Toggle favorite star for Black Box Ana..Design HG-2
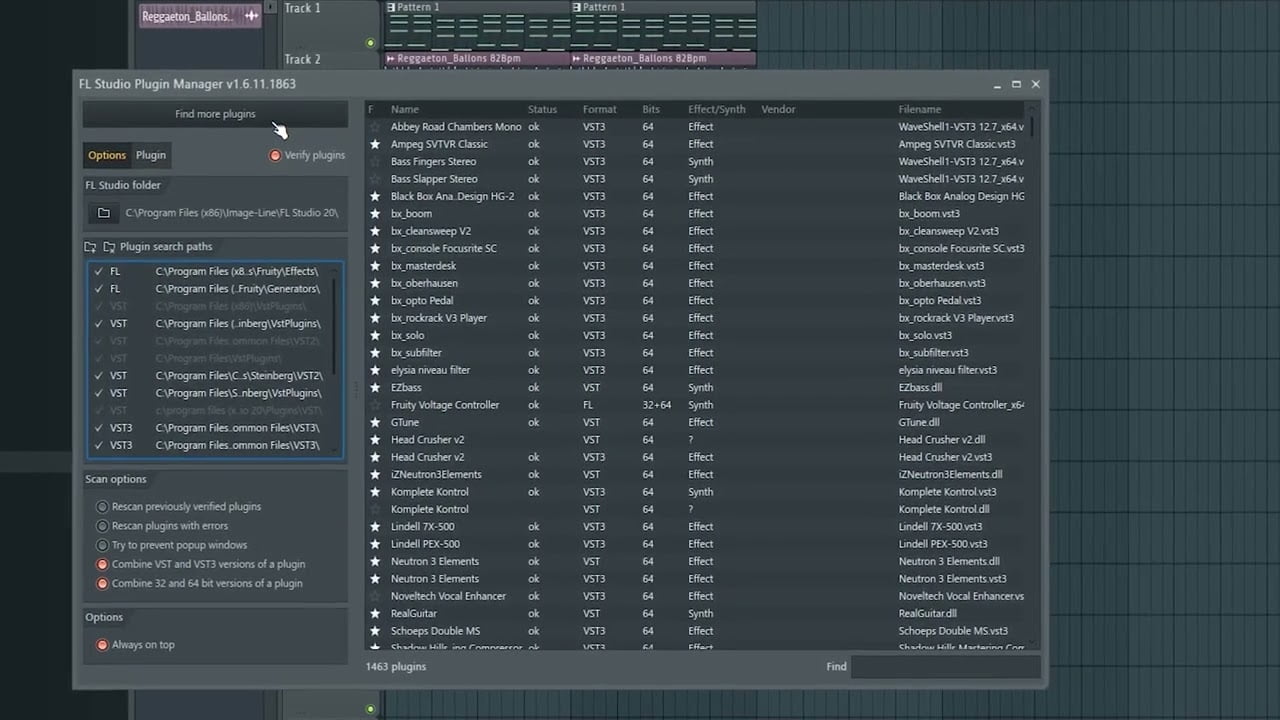 (375, 196)
